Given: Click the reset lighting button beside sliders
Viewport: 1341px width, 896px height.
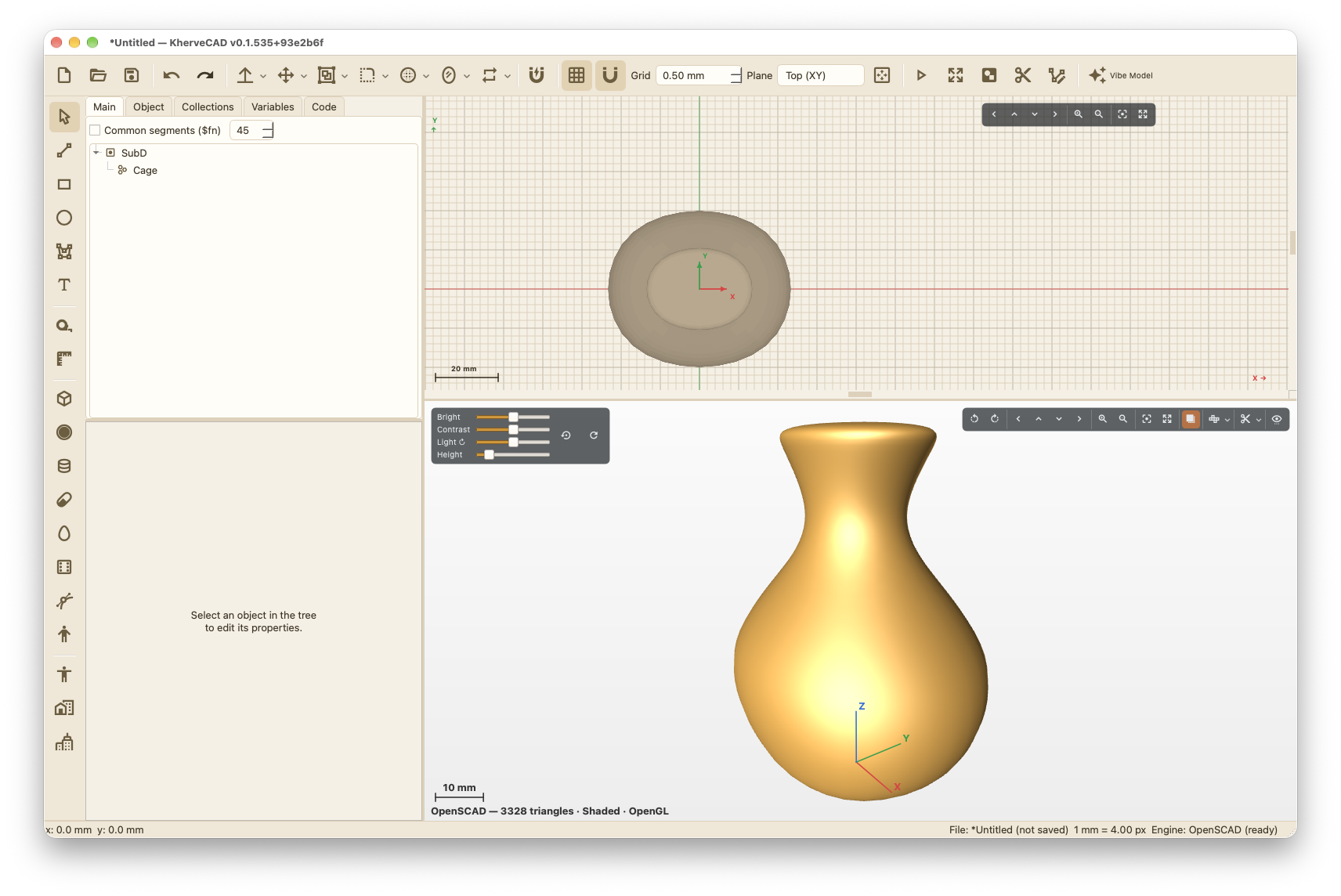Looking at the screenshot, I should tap(566, 435).
